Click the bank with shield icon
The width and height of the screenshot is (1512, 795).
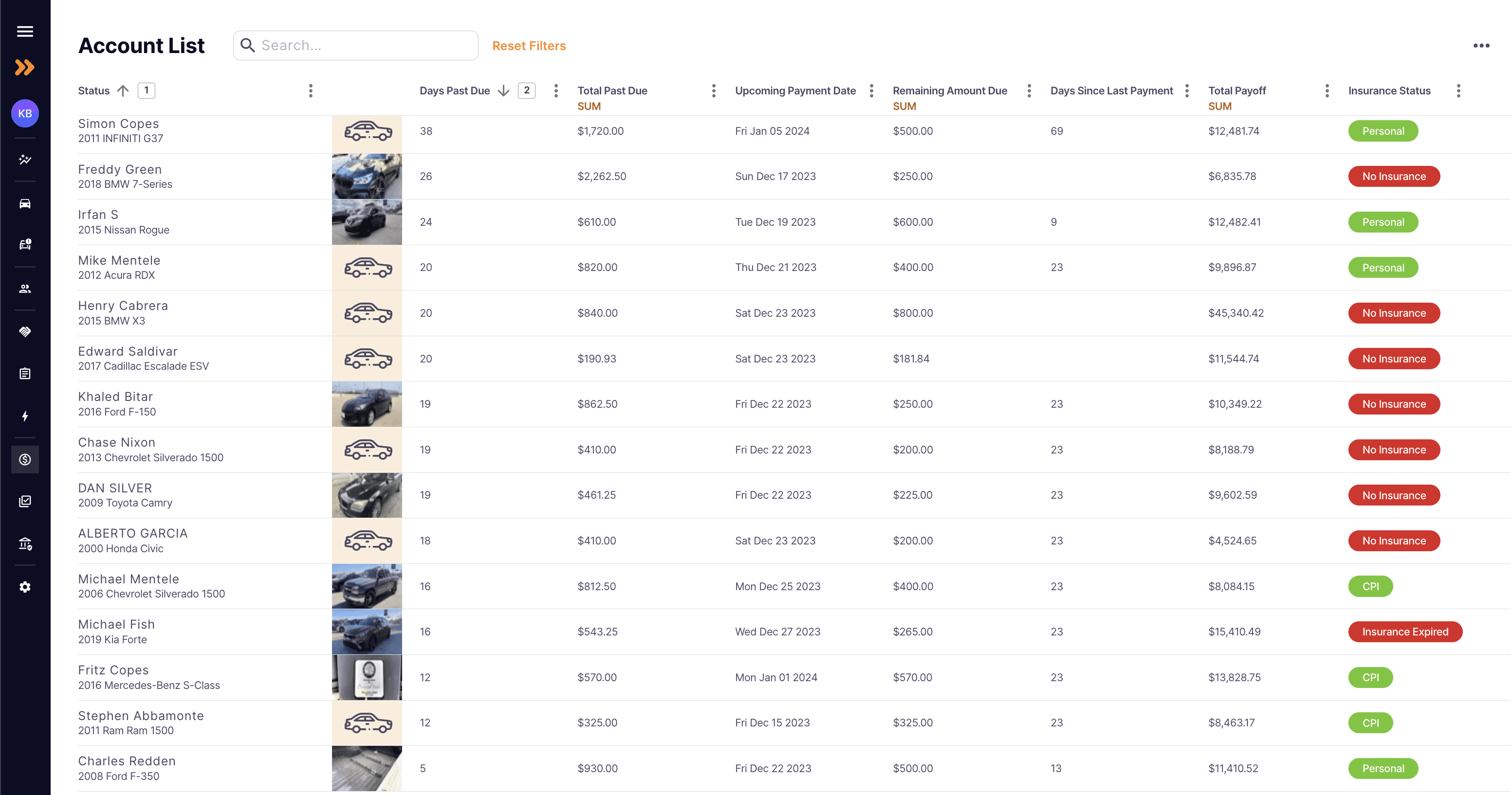25,544
